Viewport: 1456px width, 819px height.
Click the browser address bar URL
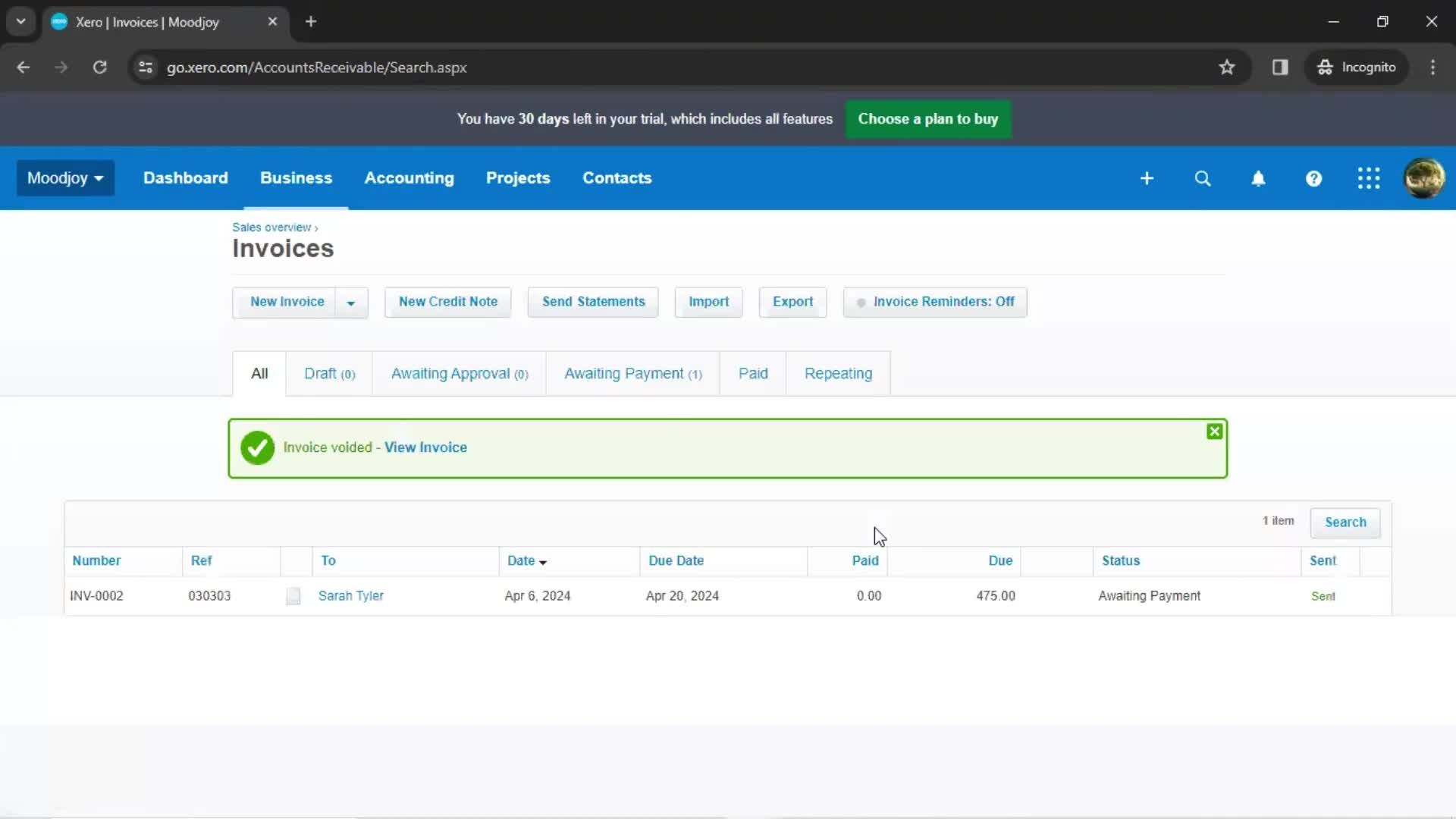(x=316, y=67)
